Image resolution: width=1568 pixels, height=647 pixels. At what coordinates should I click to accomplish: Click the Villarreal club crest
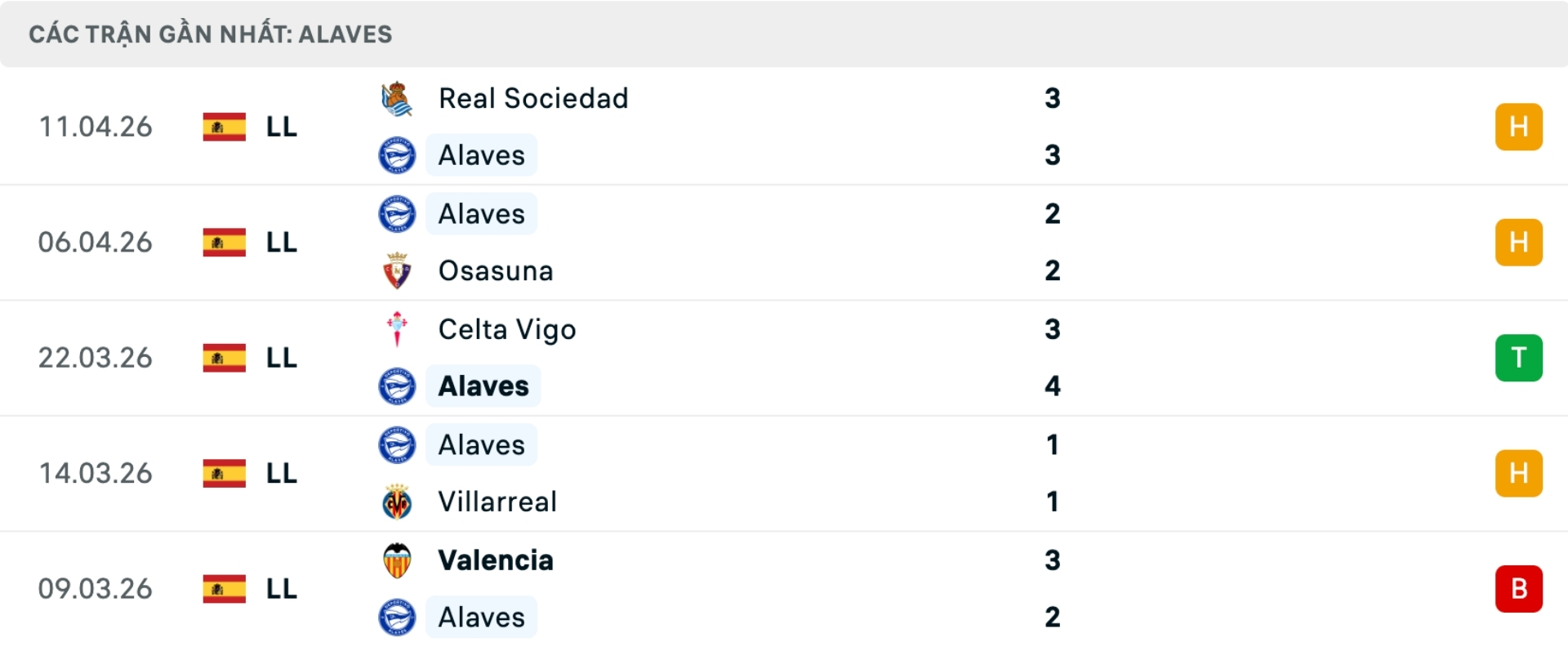pos(397,502)
